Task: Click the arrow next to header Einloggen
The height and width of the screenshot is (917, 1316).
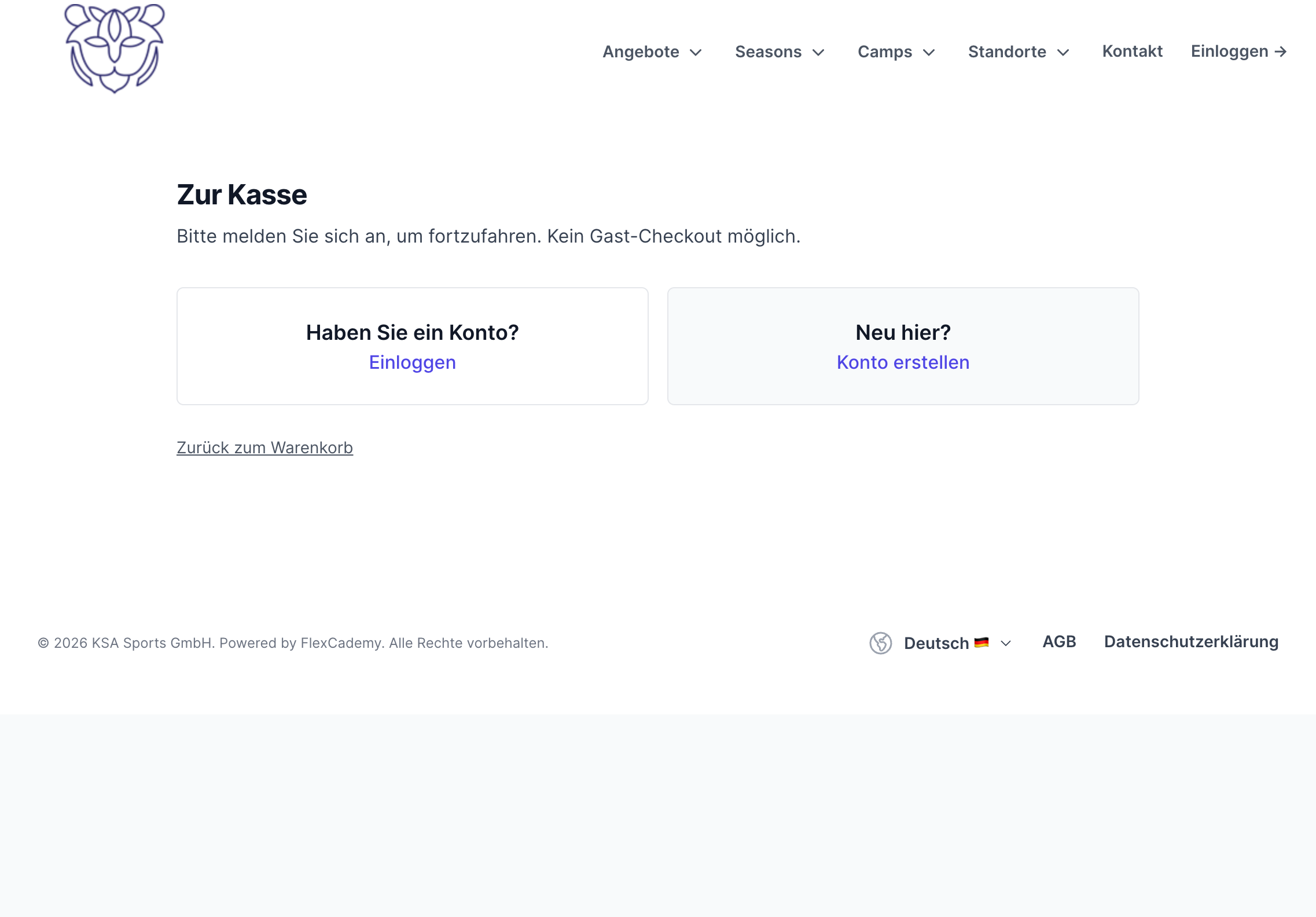Action: (1281, 52)
